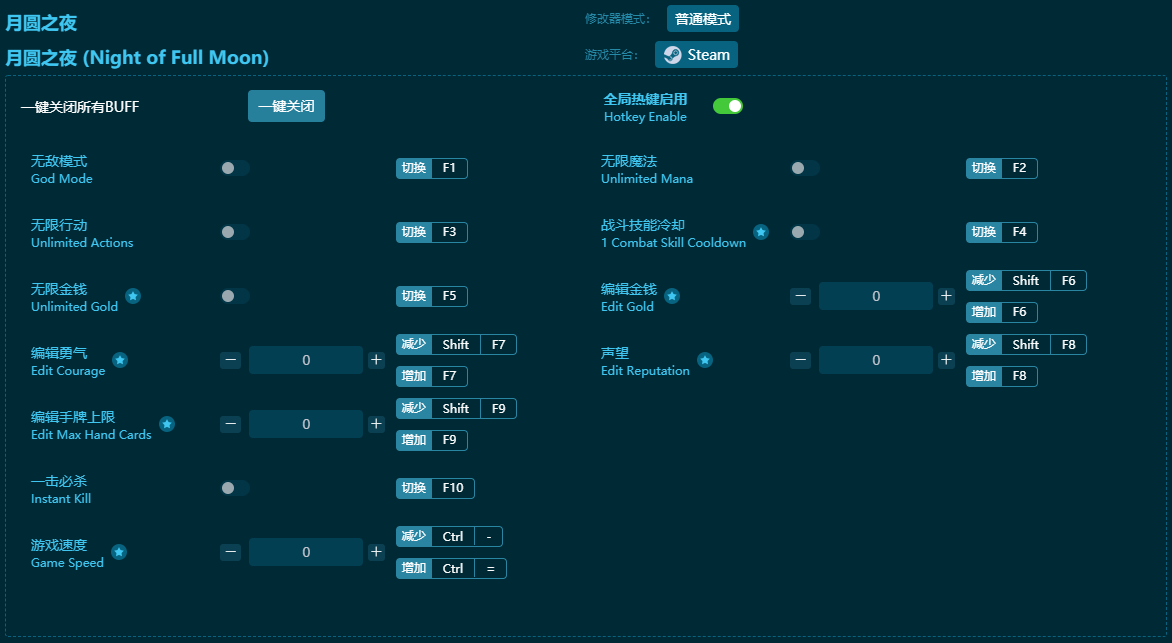Viewport: 1172px width, 643px height.
Task: Increase Game Speed with the plus button
Action: pyautogui.click(x=376, y=552)
